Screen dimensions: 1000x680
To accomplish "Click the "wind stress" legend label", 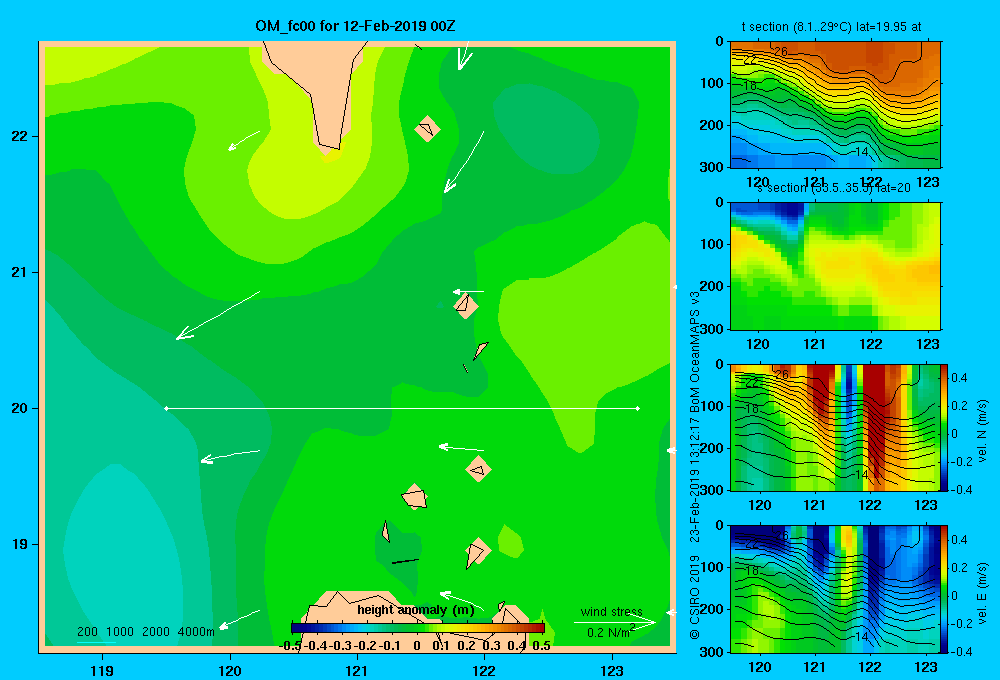I will coord(612,611).
